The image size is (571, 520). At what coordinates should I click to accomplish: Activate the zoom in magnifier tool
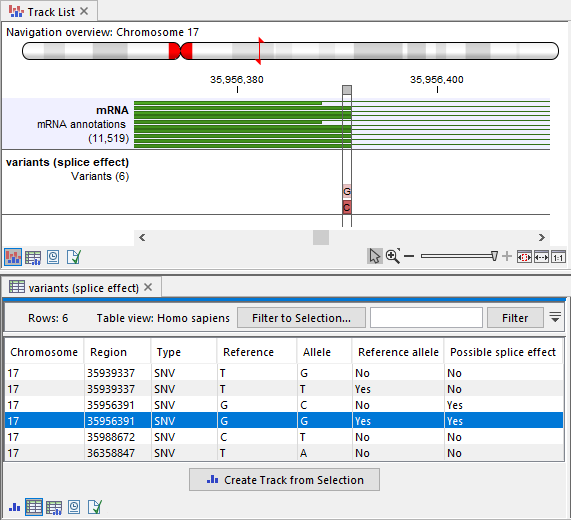(393, 256)
